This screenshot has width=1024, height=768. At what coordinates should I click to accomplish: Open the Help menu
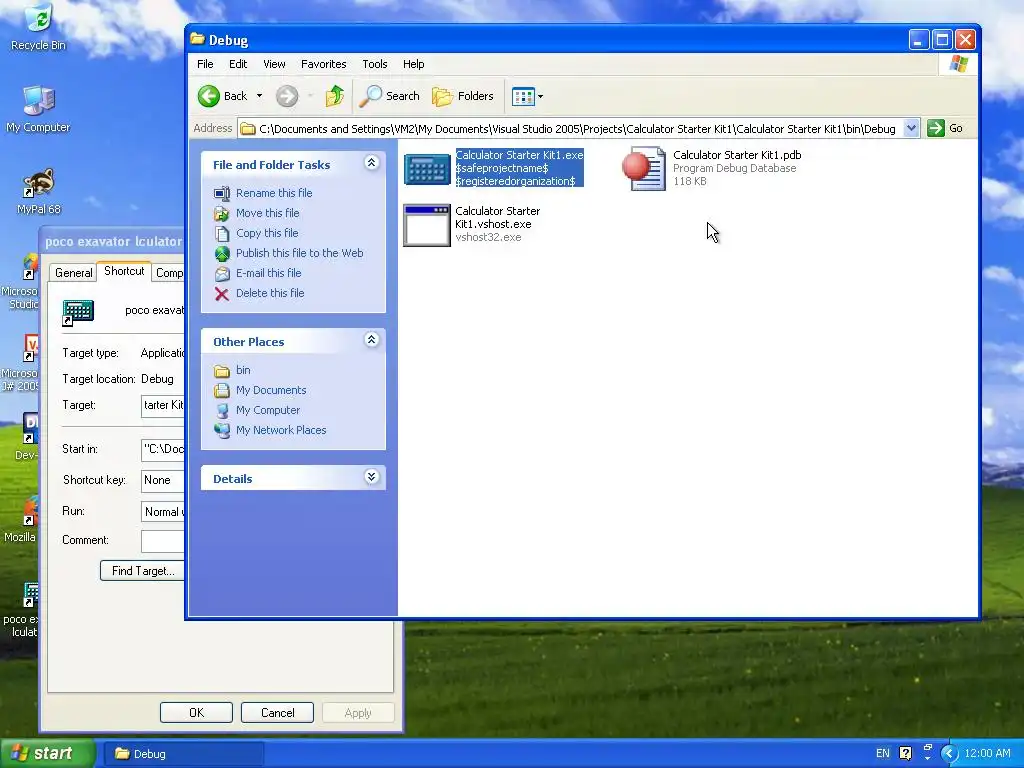click(413, 64)
